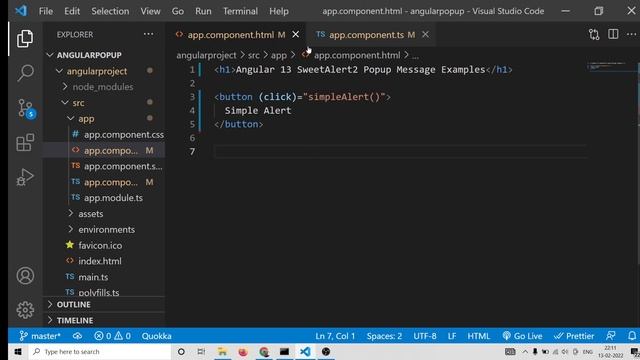Synchronize changes cloud icon in status bar
Viewport: 640px width, 360px height.
tap(77, 336)
